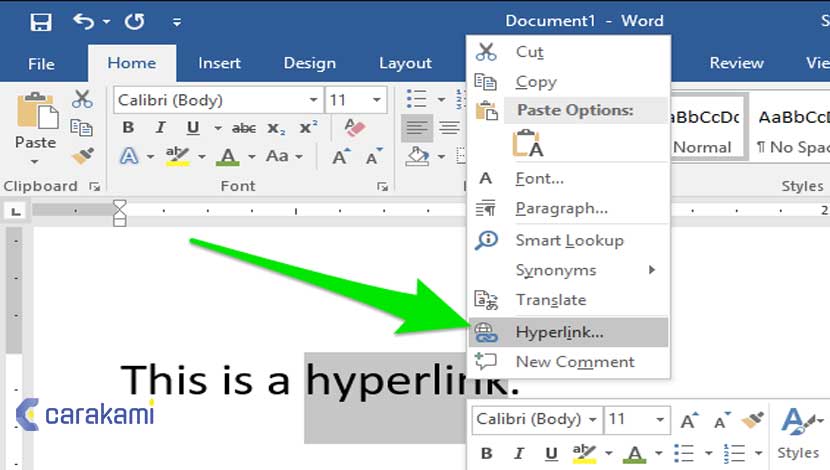830x470 pixels.
Task: Customize the Quick Access Toolbar
Action: click(177, 22)
